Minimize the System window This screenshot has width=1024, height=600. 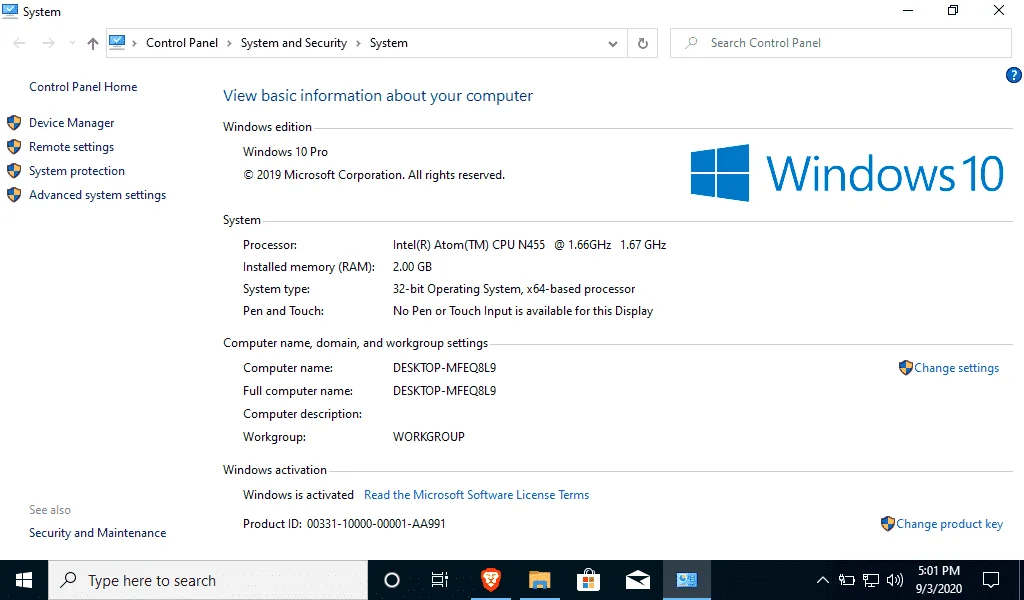click(x=907, y=10)
